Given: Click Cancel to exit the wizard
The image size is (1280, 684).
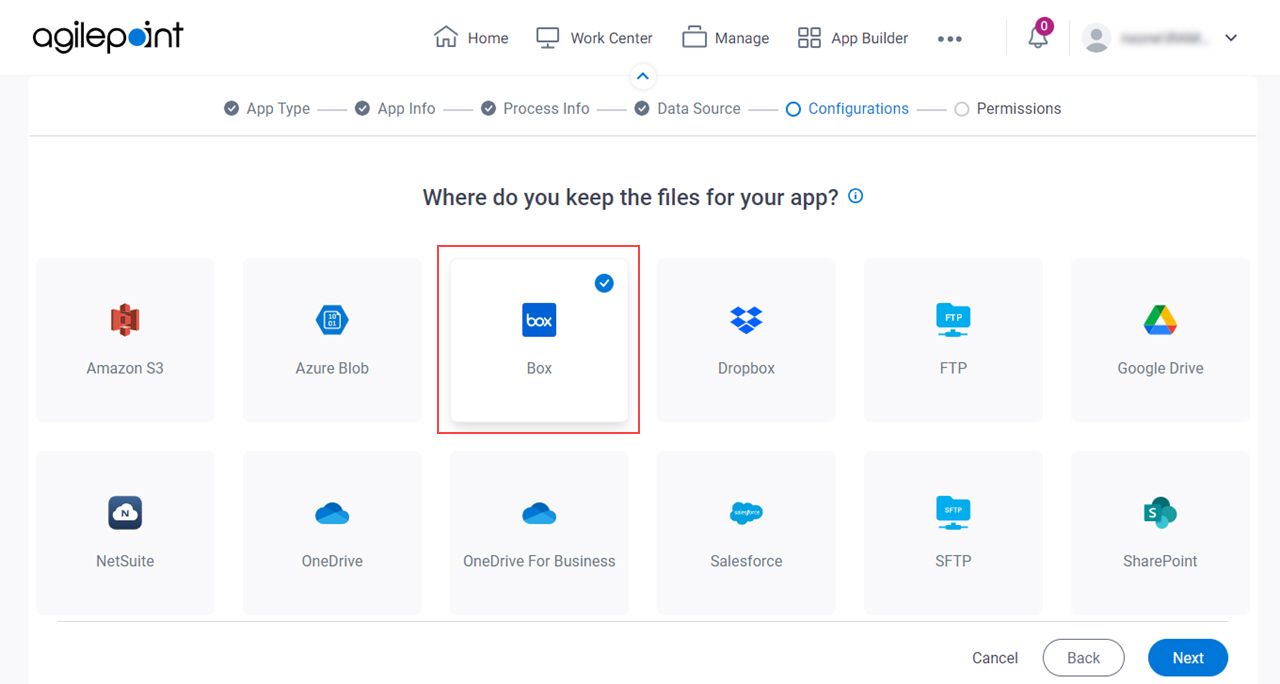Looking at the screenshot, I should tap(995, 658).
